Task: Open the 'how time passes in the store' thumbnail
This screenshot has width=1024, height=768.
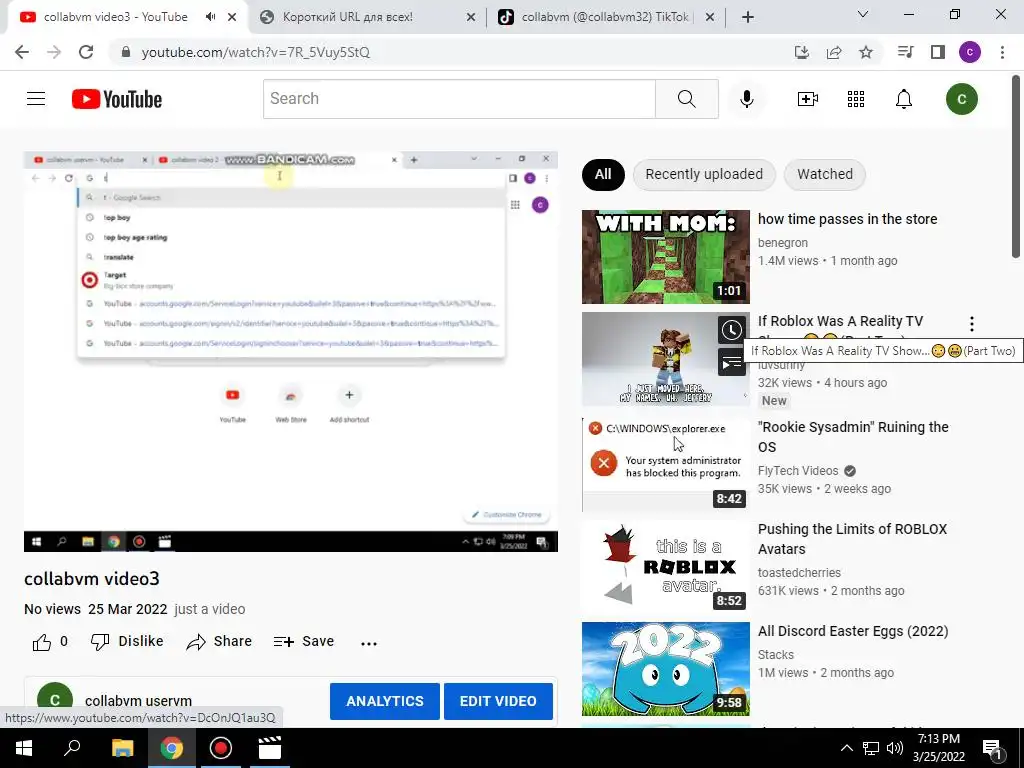Action: [x=665, y=257]
